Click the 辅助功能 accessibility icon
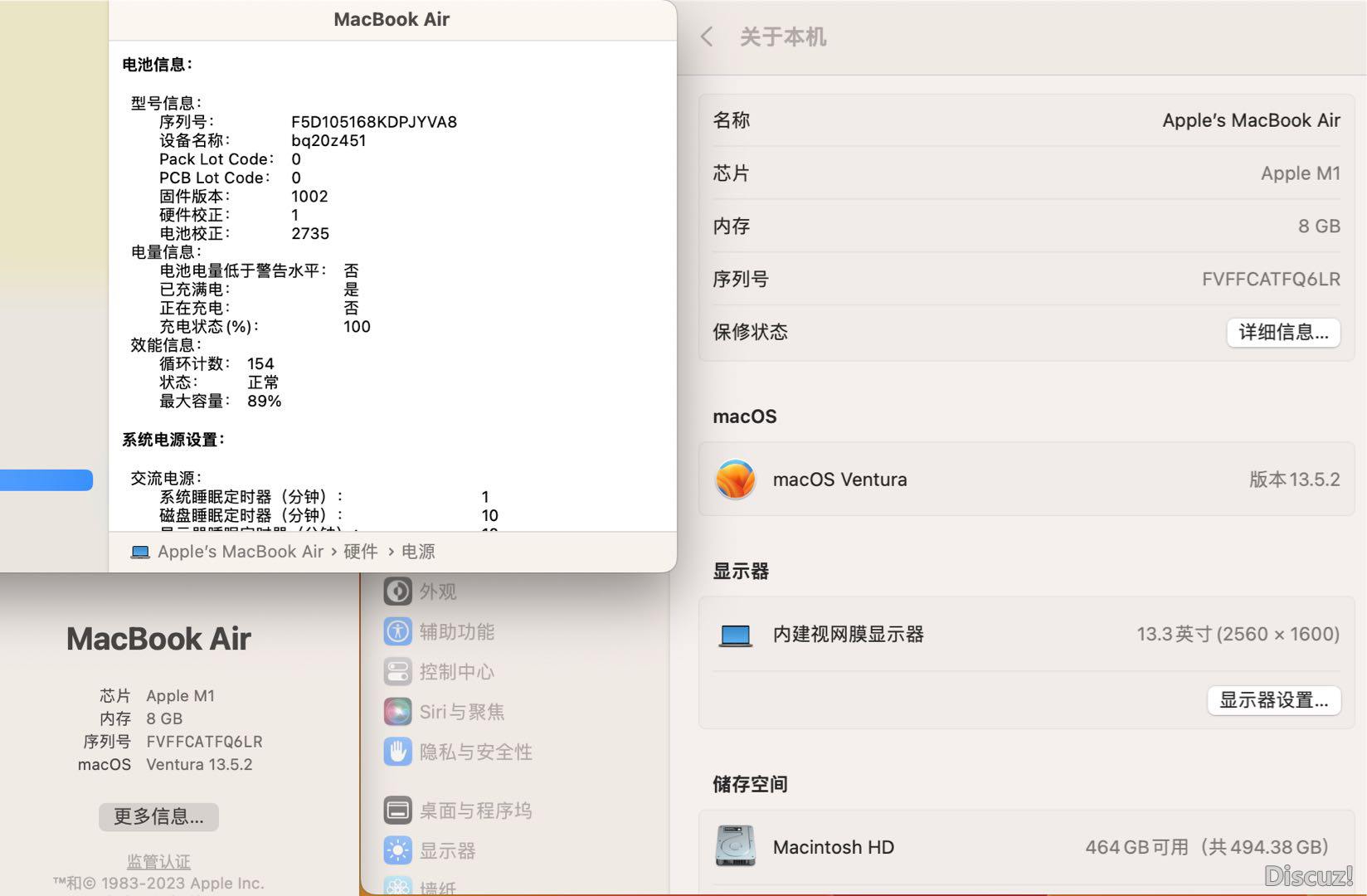Viewport: 1367px width, 896px height. (x=398, y=632)
